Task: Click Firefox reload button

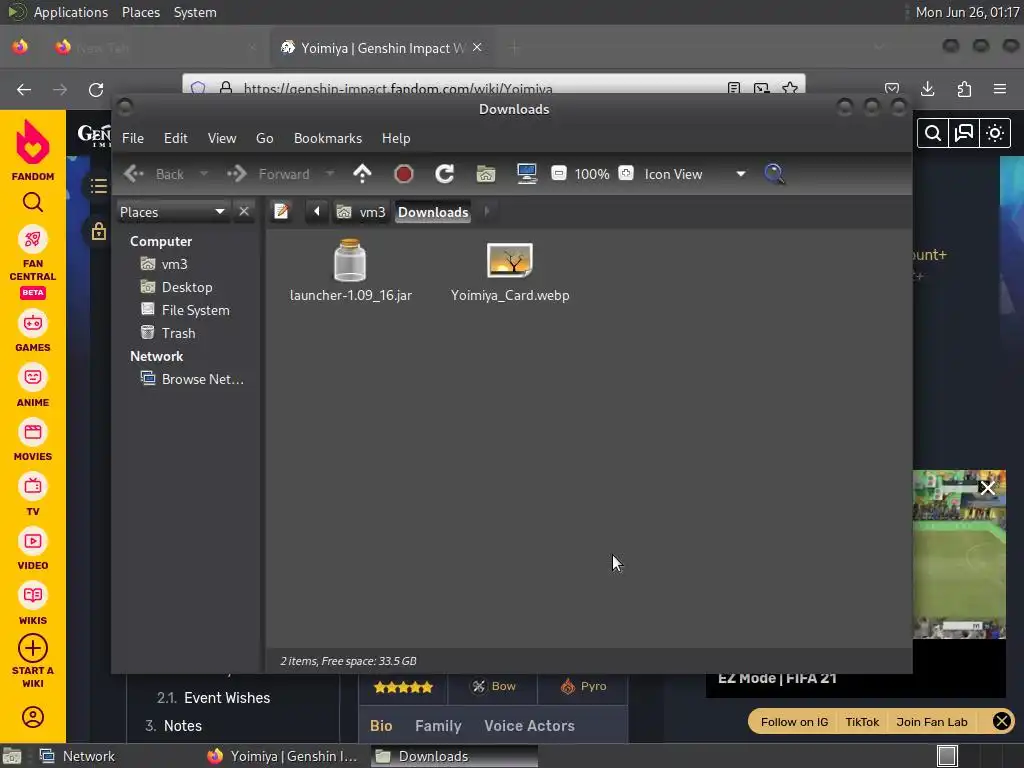Action: [x=96, y=89]
